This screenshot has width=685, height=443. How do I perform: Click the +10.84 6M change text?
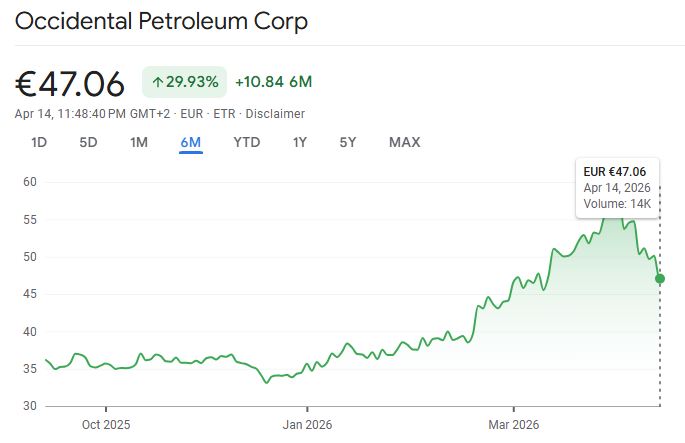coord(273,82)
